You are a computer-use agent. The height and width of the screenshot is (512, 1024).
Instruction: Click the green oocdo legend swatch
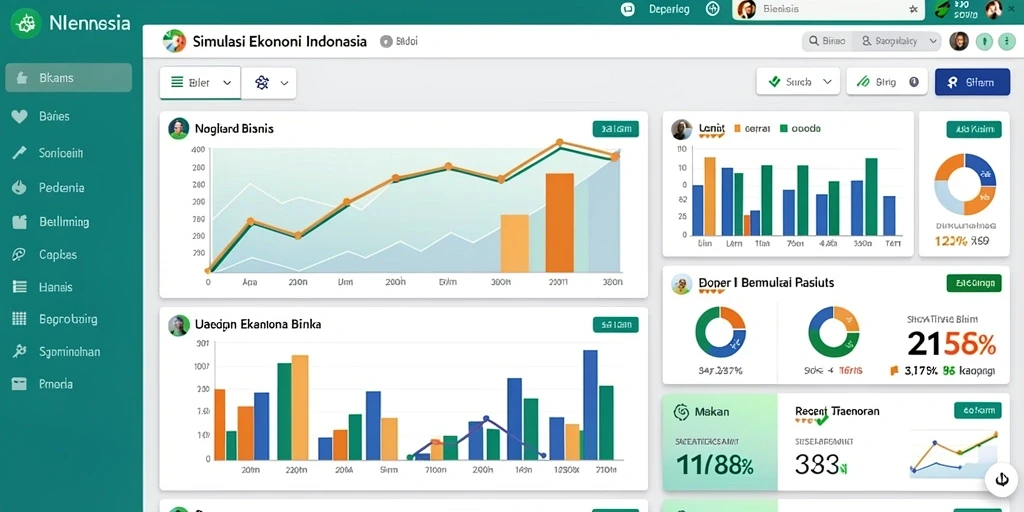[x=784, y=129]
